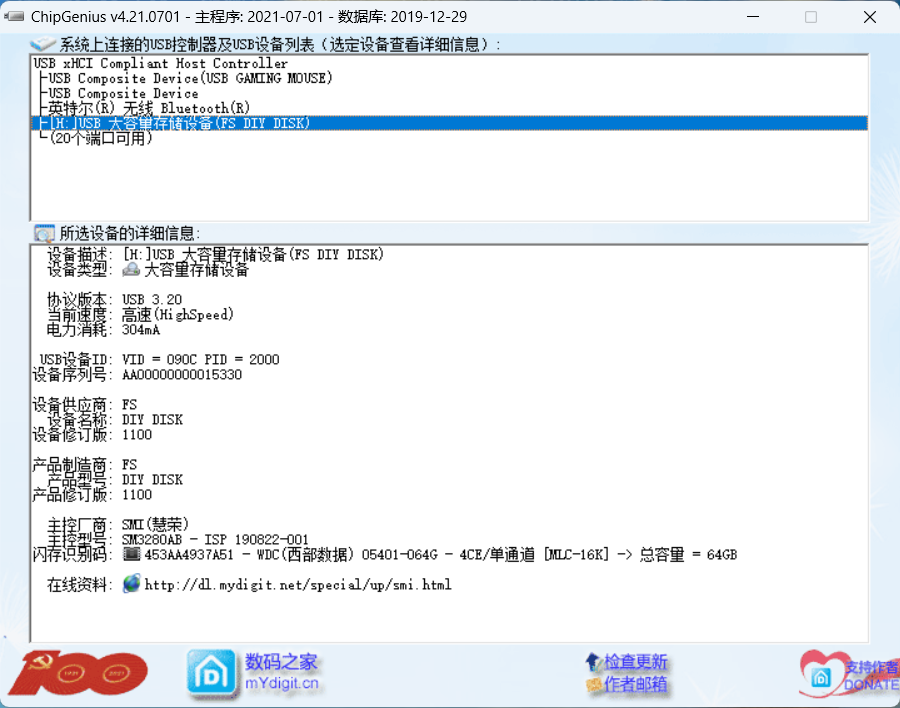900x708 pixels.
Task: Open the mYdigit house logo icon
Action: [x=211, y=673]
